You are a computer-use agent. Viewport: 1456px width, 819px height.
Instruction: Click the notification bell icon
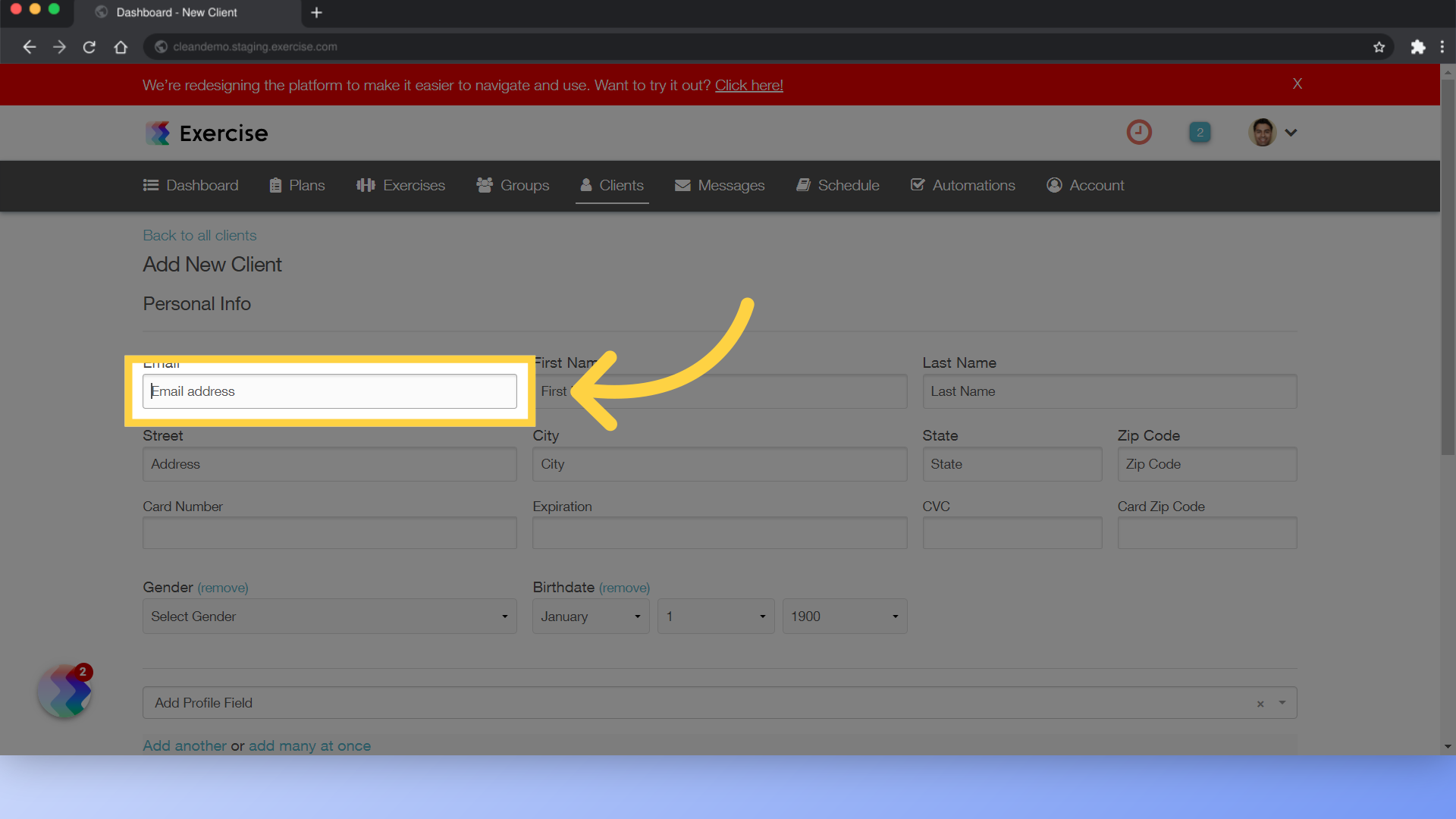coord(1199,132)
